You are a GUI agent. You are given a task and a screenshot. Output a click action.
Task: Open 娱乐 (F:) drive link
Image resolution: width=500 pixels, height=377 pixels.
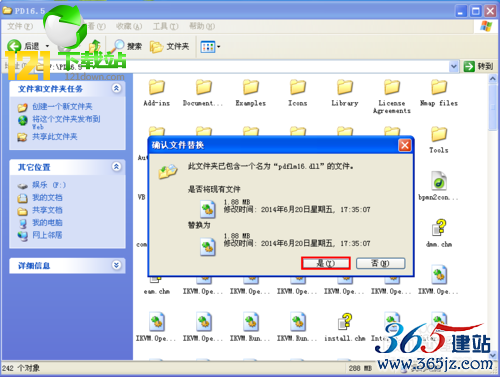pyautogui.click(x=49, y=185)
